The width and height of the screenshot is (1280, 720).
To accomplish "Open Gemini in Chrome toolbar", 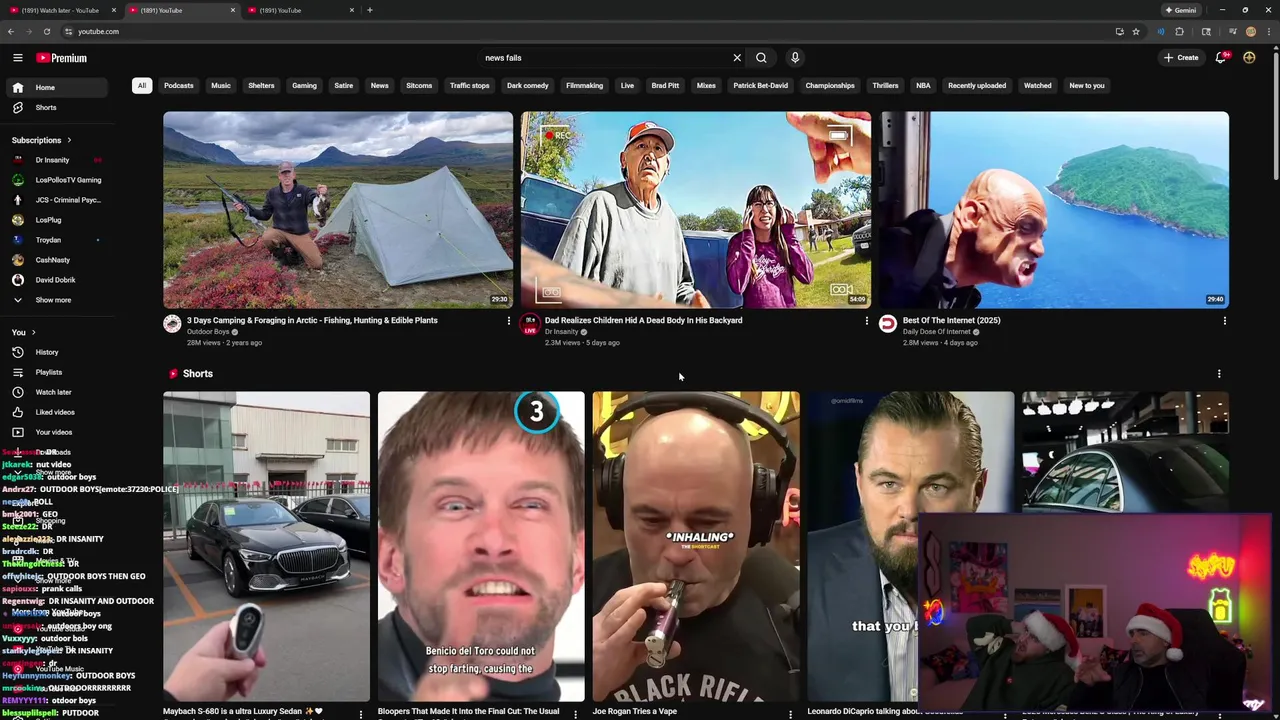I will (1181, 10).
